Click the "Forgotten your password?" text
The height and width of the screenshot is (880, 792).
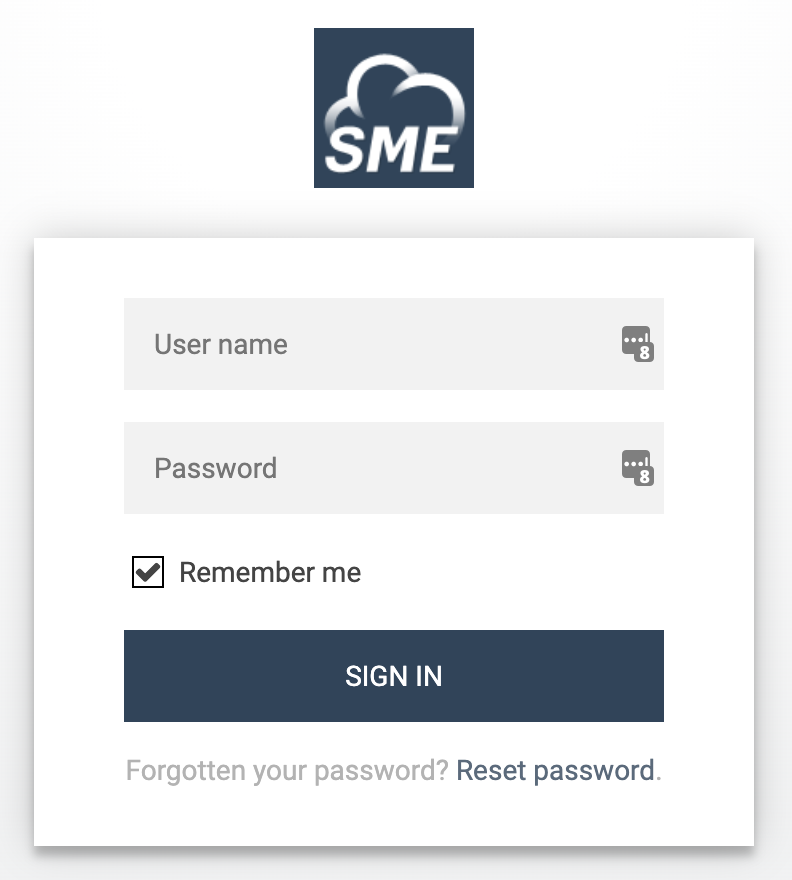287,771
